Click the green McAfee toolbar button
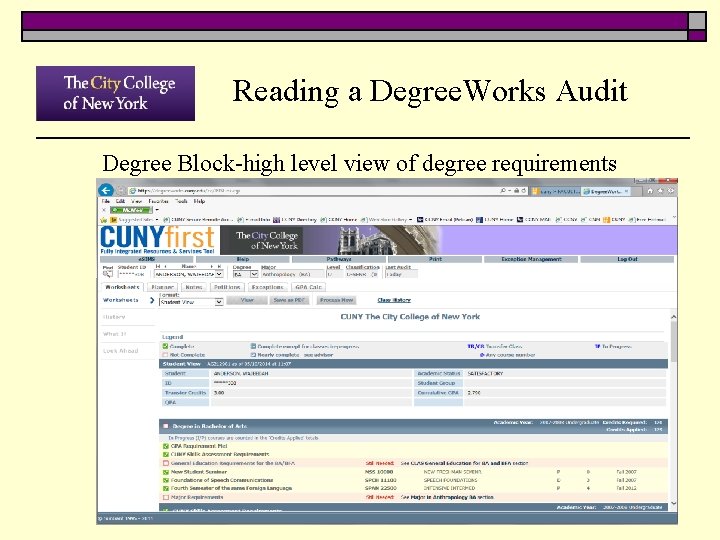Screen dimensions: 720x540 pyautogui.click(x=131, y=210)
